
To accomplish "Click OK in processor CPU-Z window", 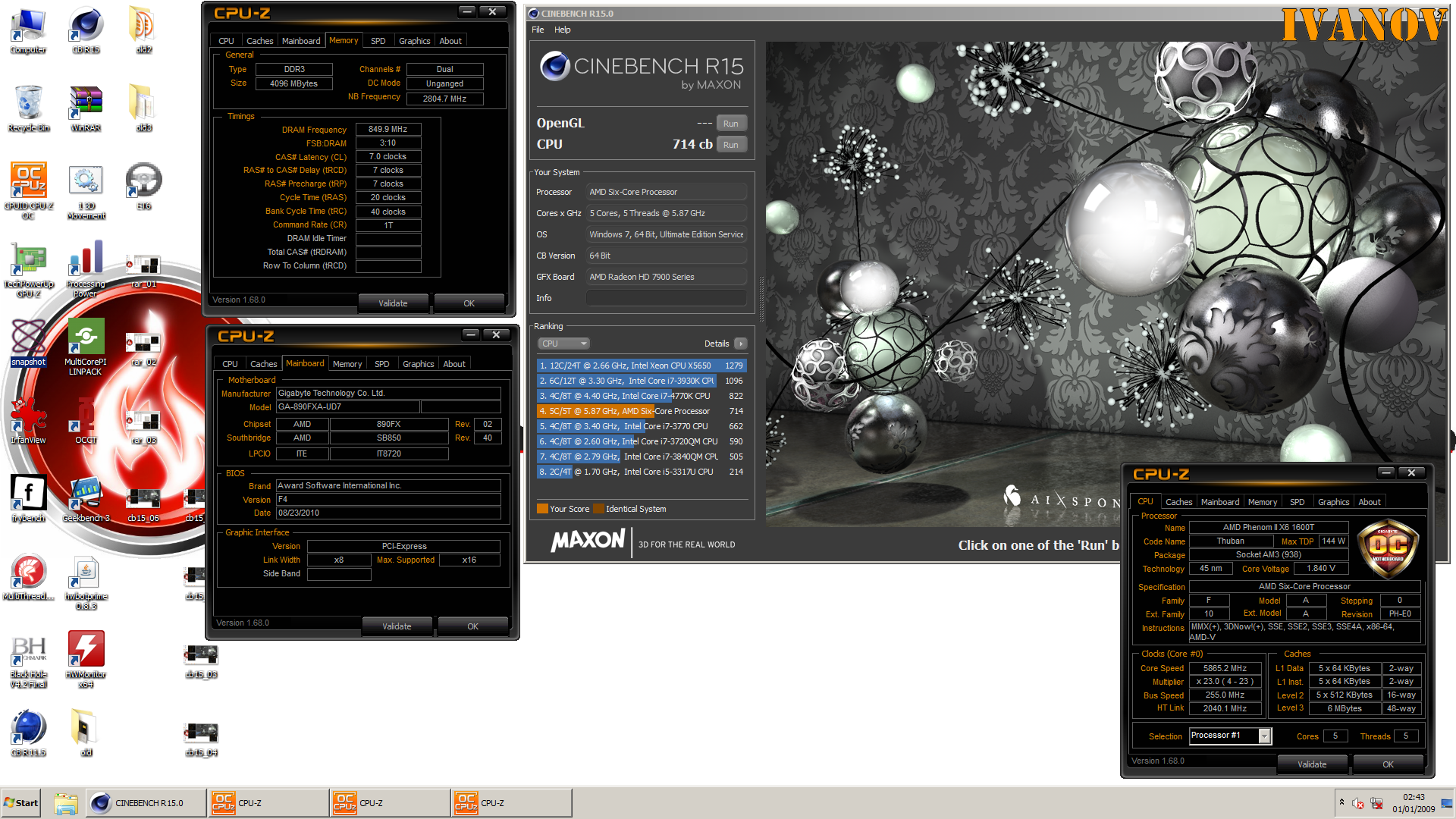I will coord(1388,764).
